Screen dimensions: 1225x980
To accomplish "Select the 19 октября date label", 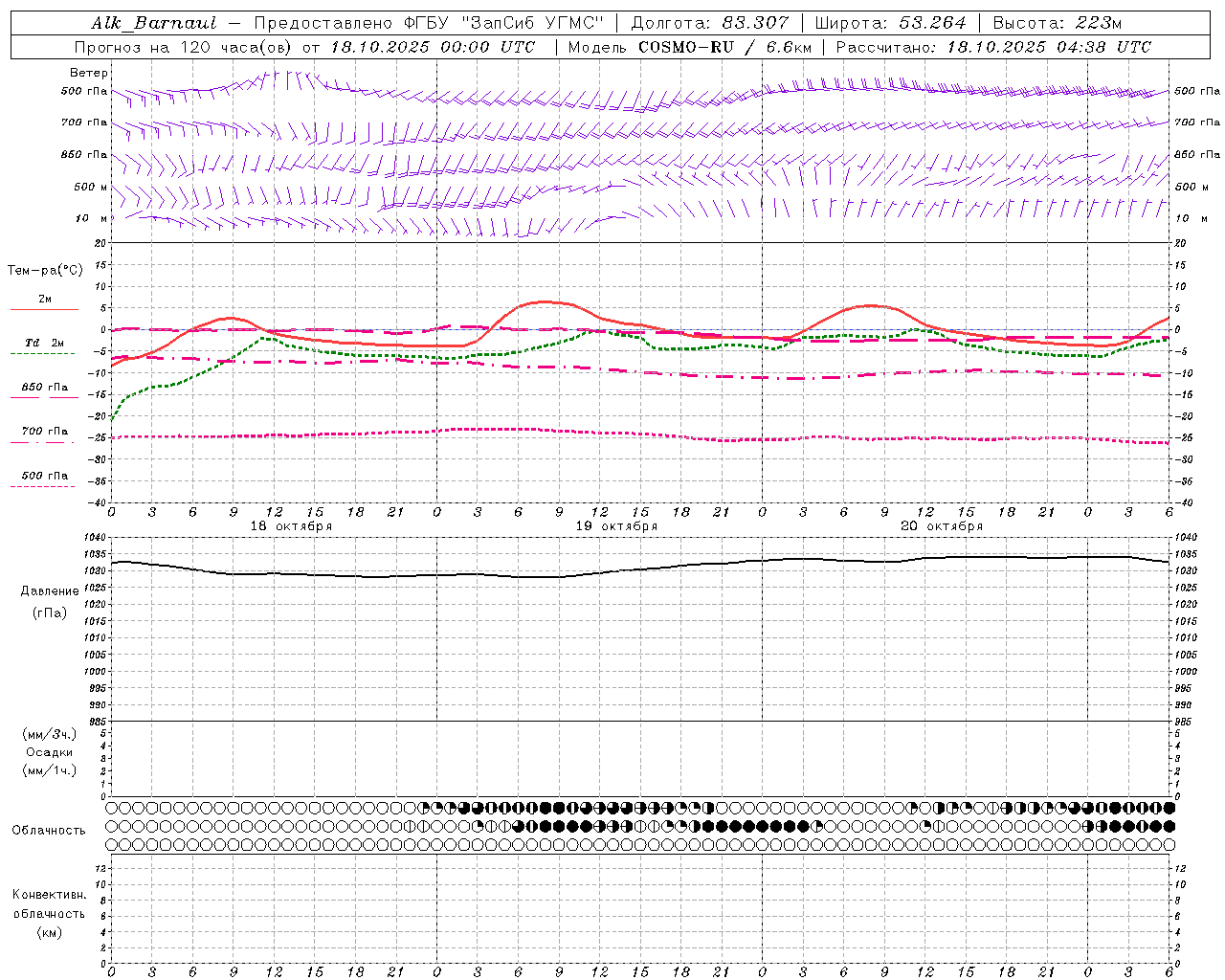I will [x=617, y=526].
